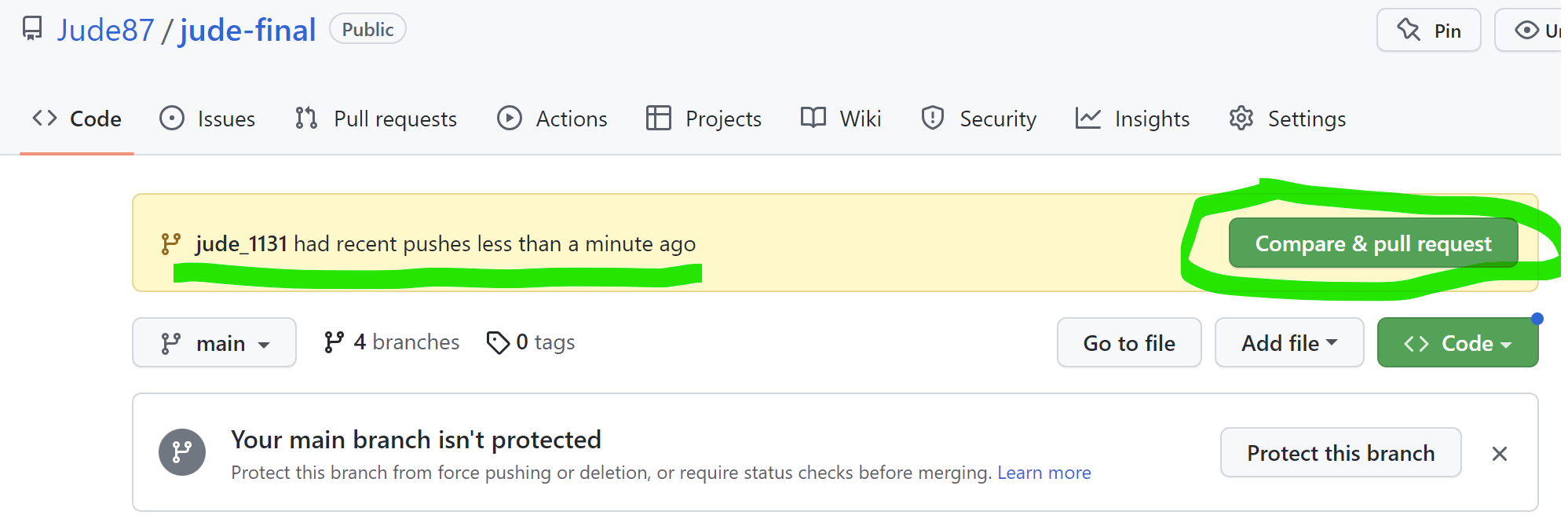Go to the Wiki tab
The height and width of the screenshot is (526, 1568).
841,119
